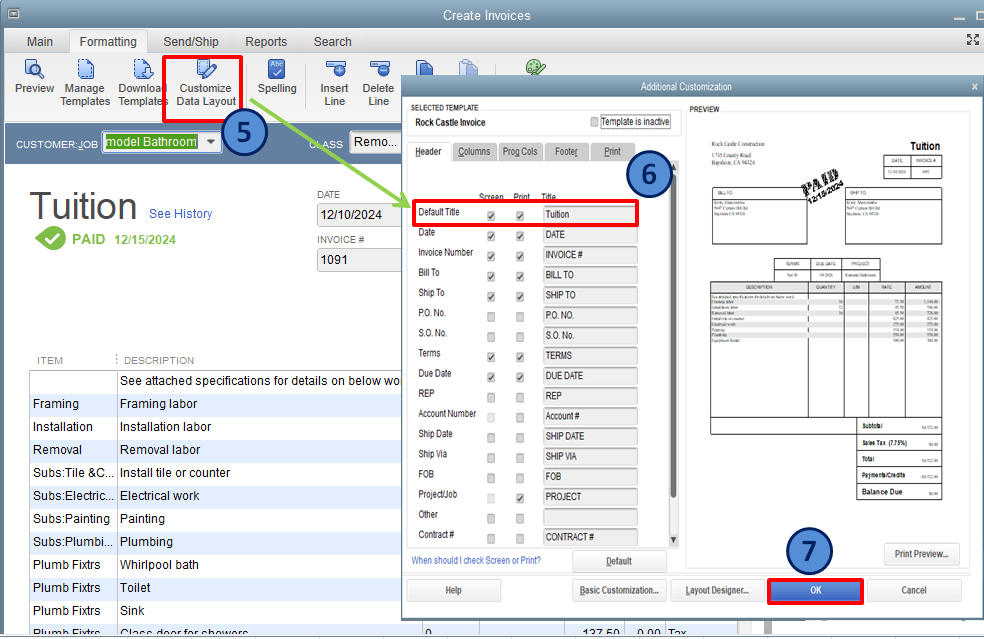The width and height of the screenshot is (984, 639).
Task: Select the Toilet description cell
Action: (x=260, y=588)
